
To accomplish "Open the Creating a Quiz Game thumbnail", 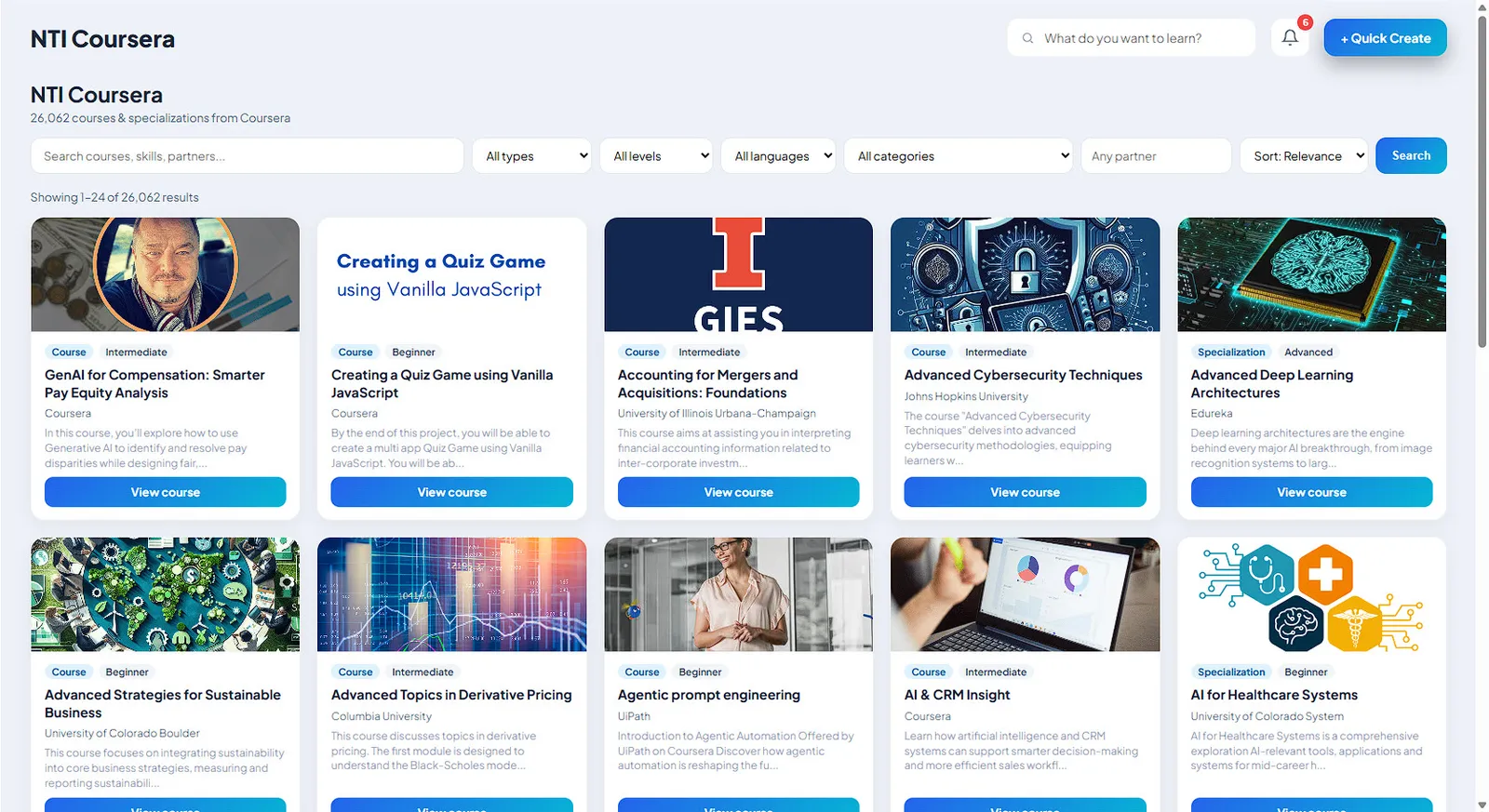I will coord(452,274).
